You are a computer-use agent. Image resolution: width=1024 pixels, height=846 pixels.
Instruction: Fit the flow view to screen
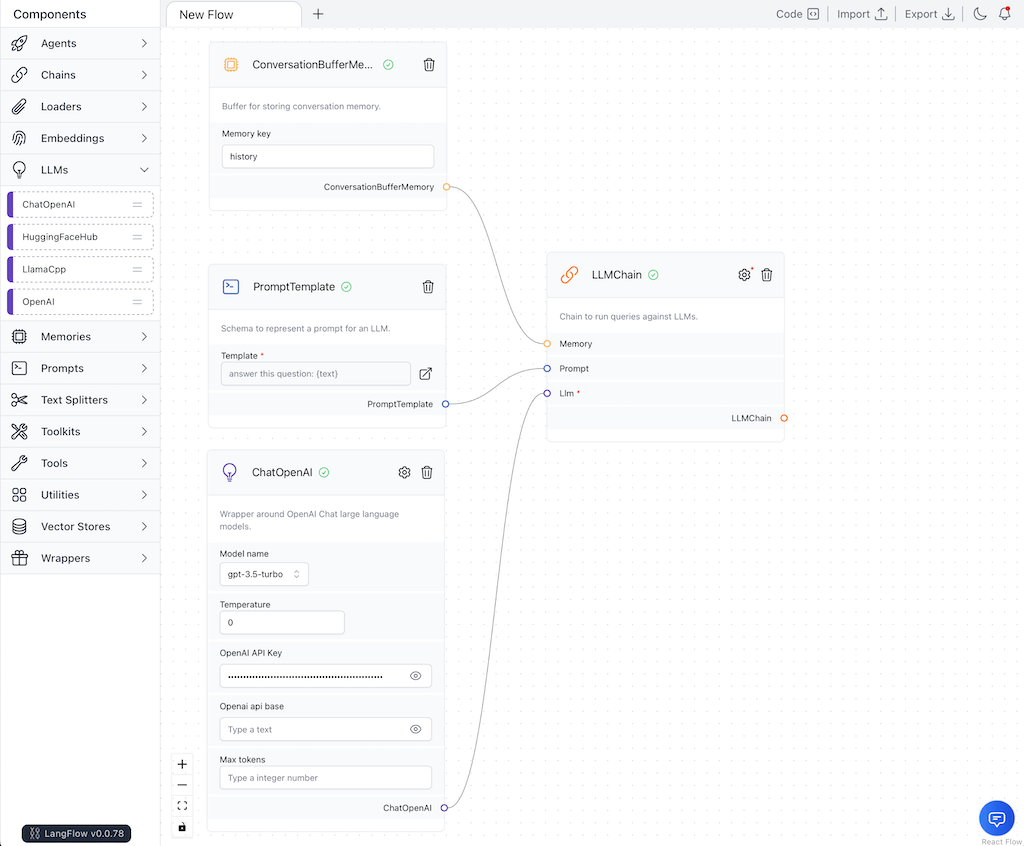pos(182,806)
